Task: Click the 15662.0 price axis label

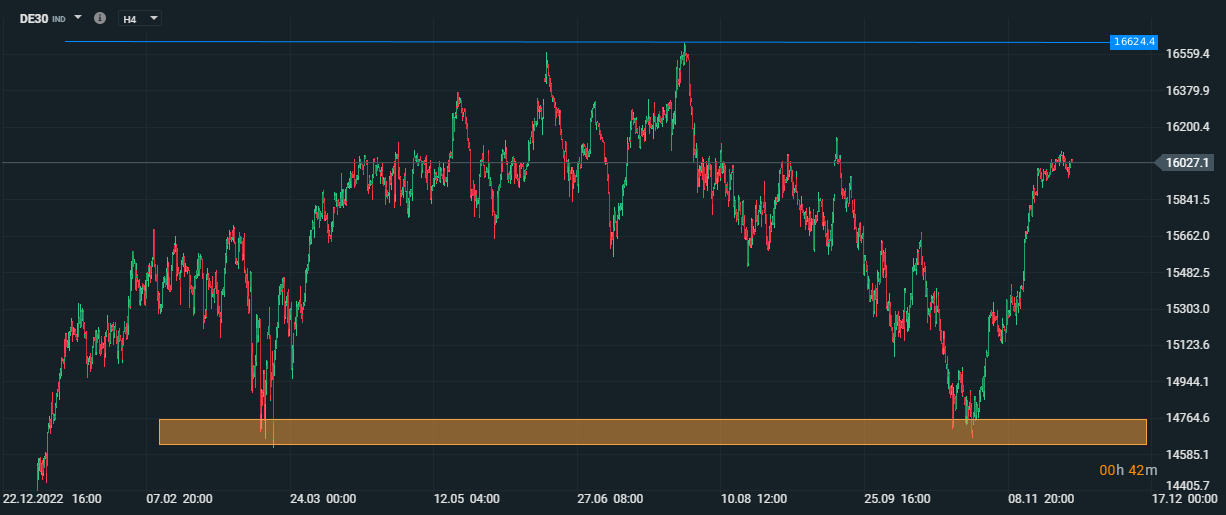Action: pos(1189,236)
